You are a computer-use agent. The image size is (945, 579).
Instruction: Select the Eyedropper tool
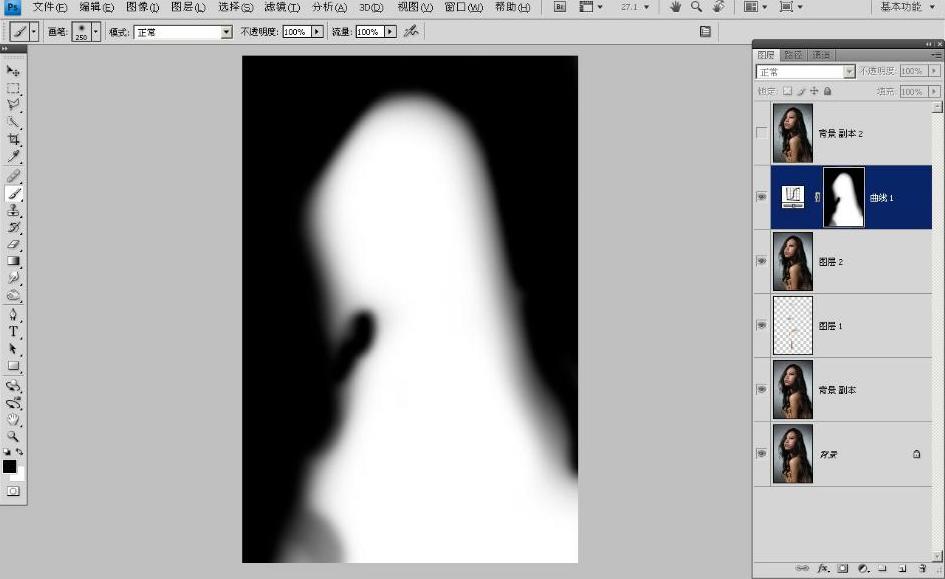tap(13, 158)
